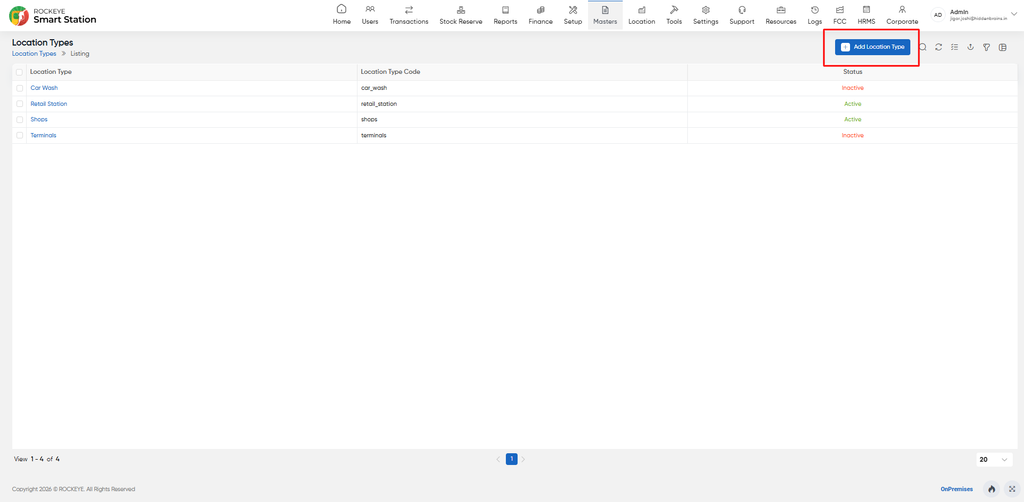
Task: Sort by the Location Type Code column header
Action: click(391, 72)
